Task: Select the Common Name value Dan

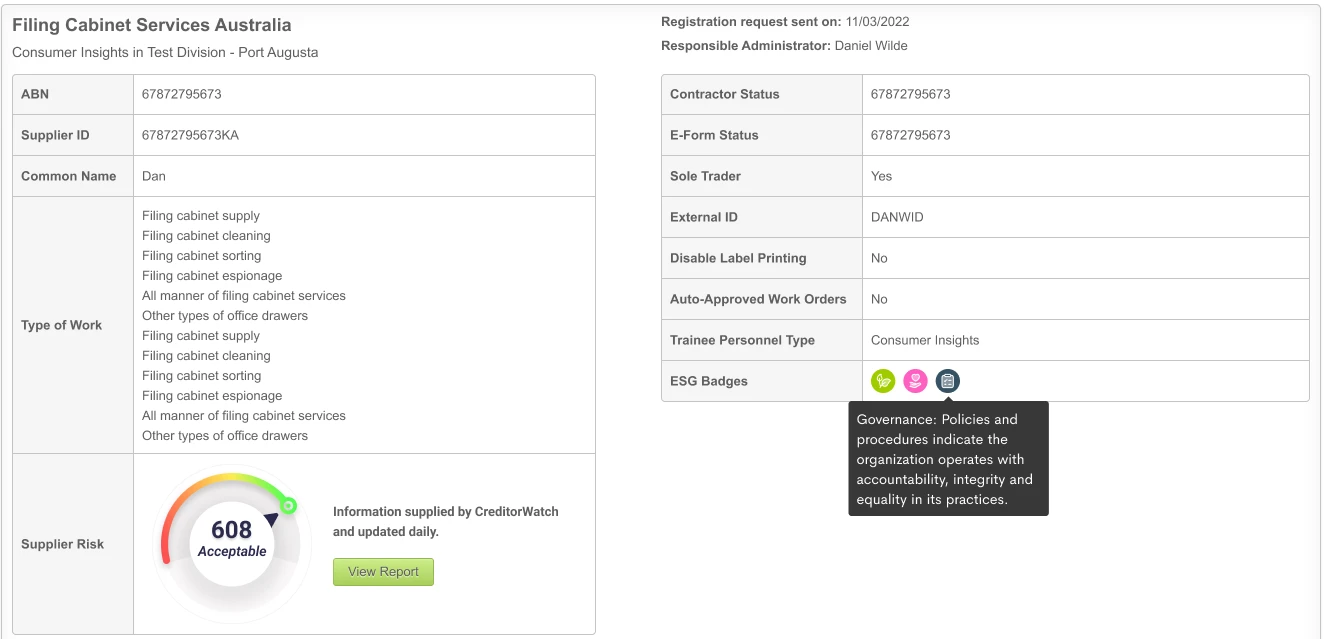Action: tap(154, 176)
